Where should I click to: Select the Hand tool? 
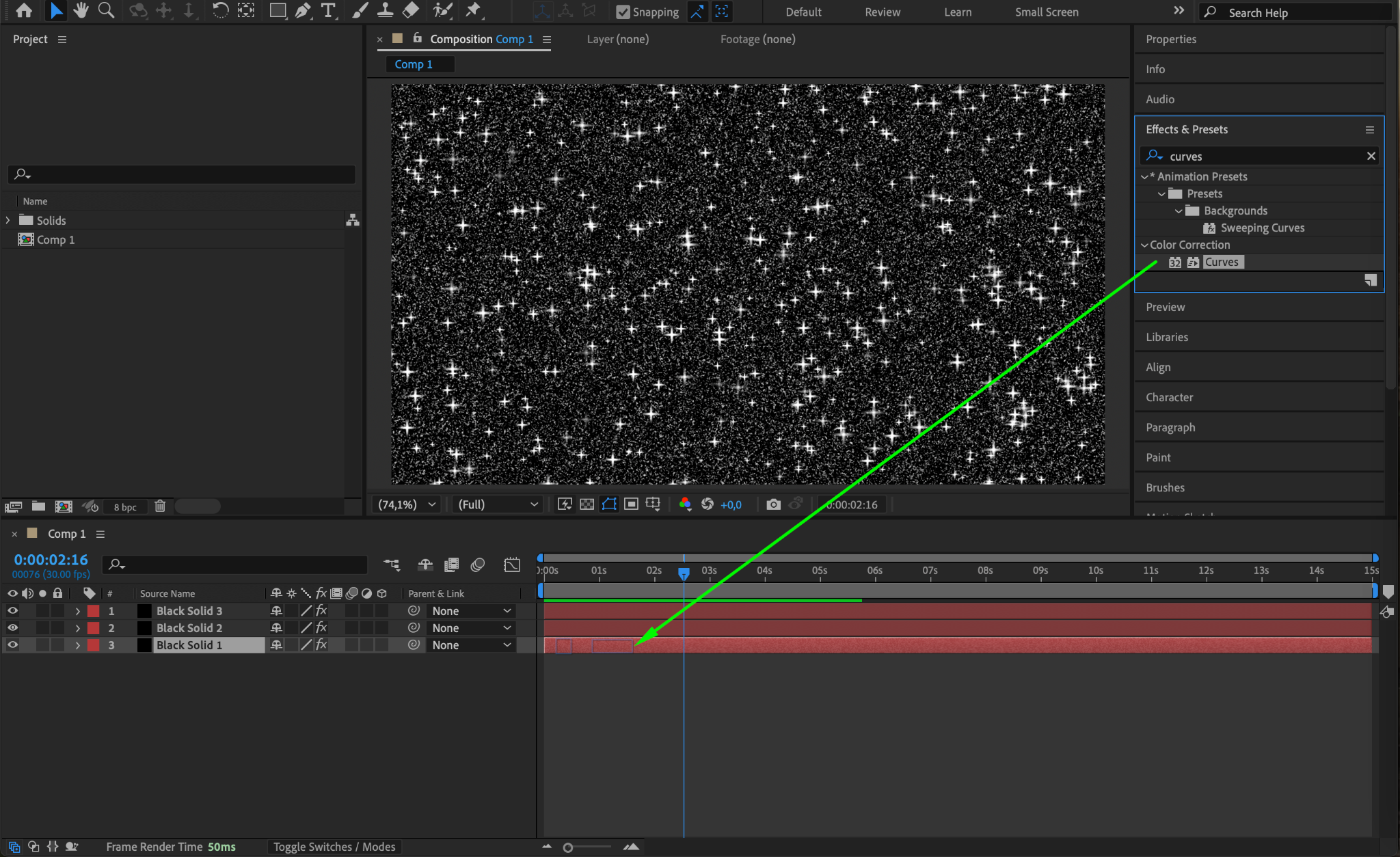coord(81,10)
